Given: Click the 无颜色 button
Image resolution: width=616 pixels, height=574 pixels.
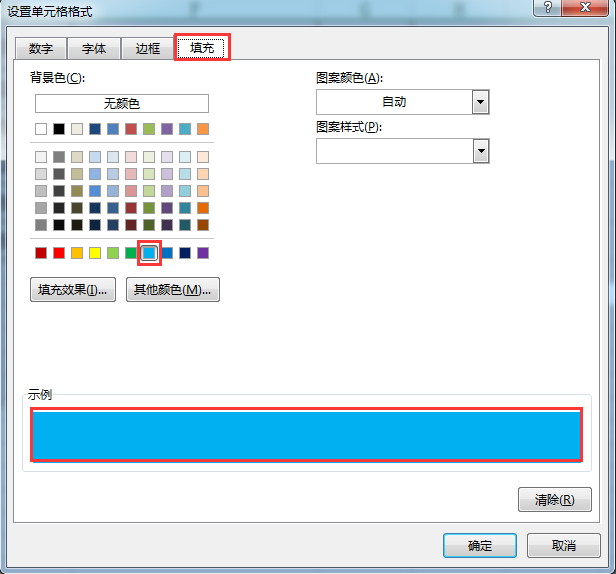Looking at the screenshot, I should point(122,103).
